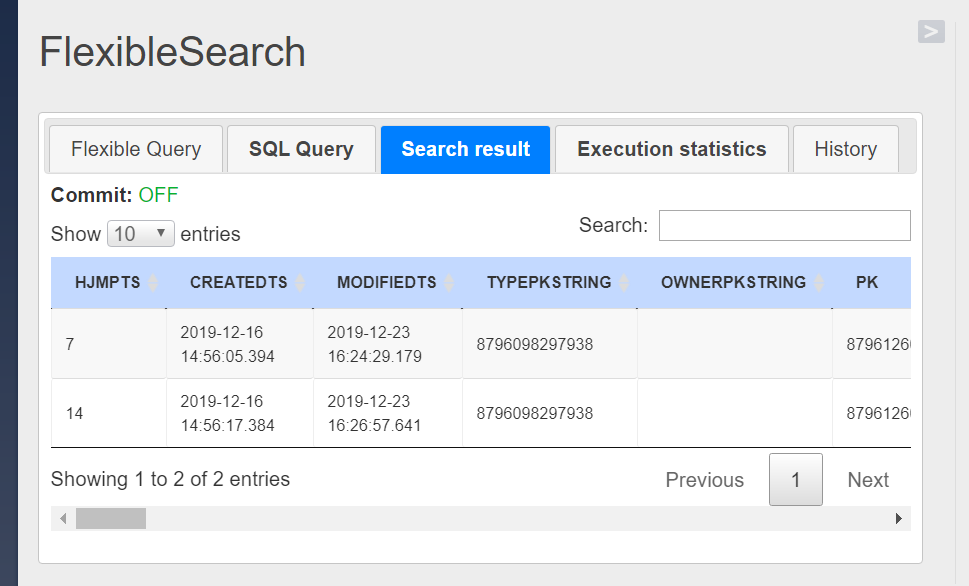
Task: Click the sort arrows beside TYPEPKSTRING
Action: [x=624, y=283]
